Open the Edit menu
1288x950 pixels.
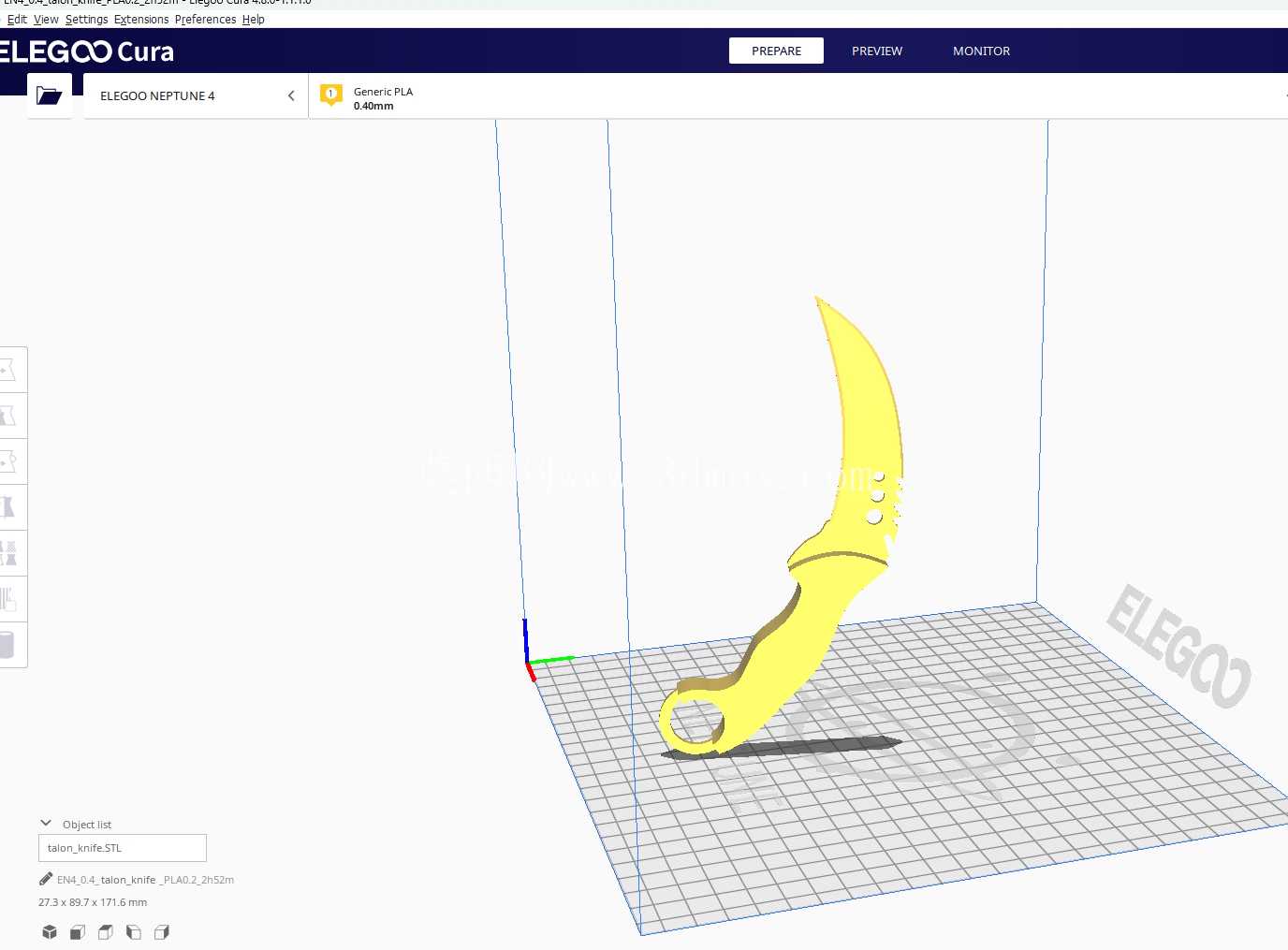[17, 19]
